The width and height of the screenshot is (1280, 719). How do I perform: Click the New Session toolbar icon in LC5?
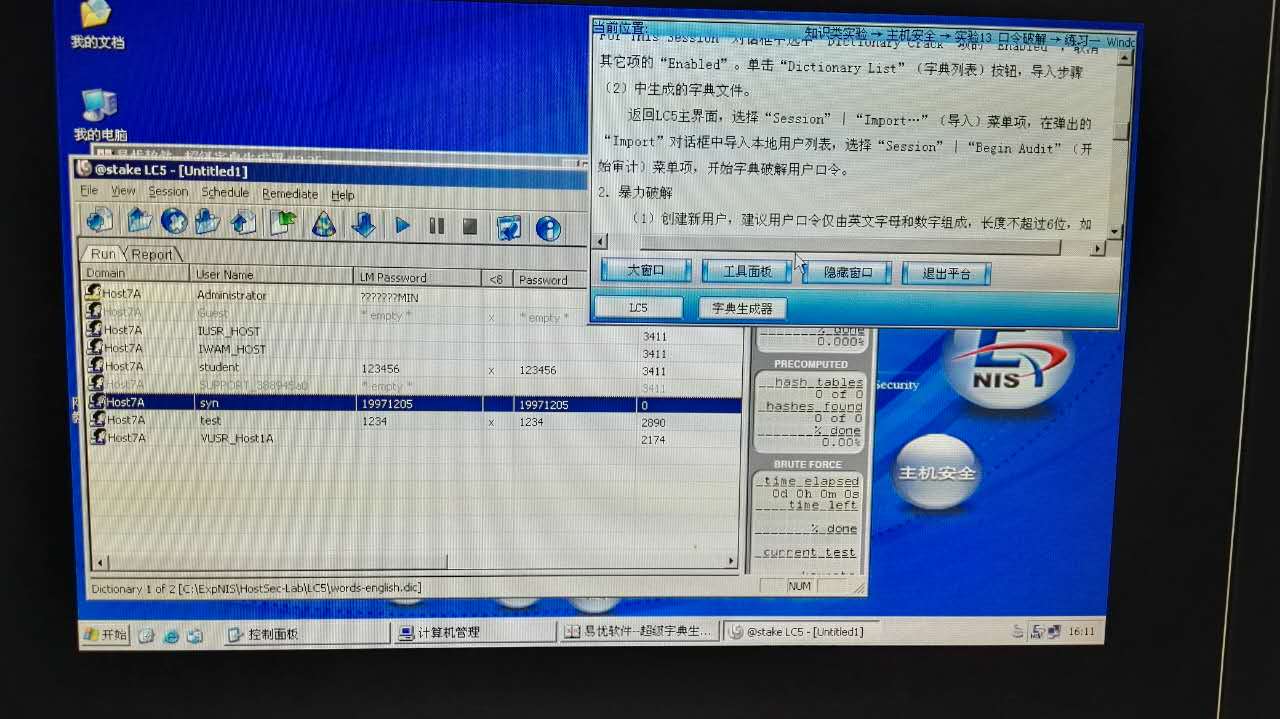[100, 220]
